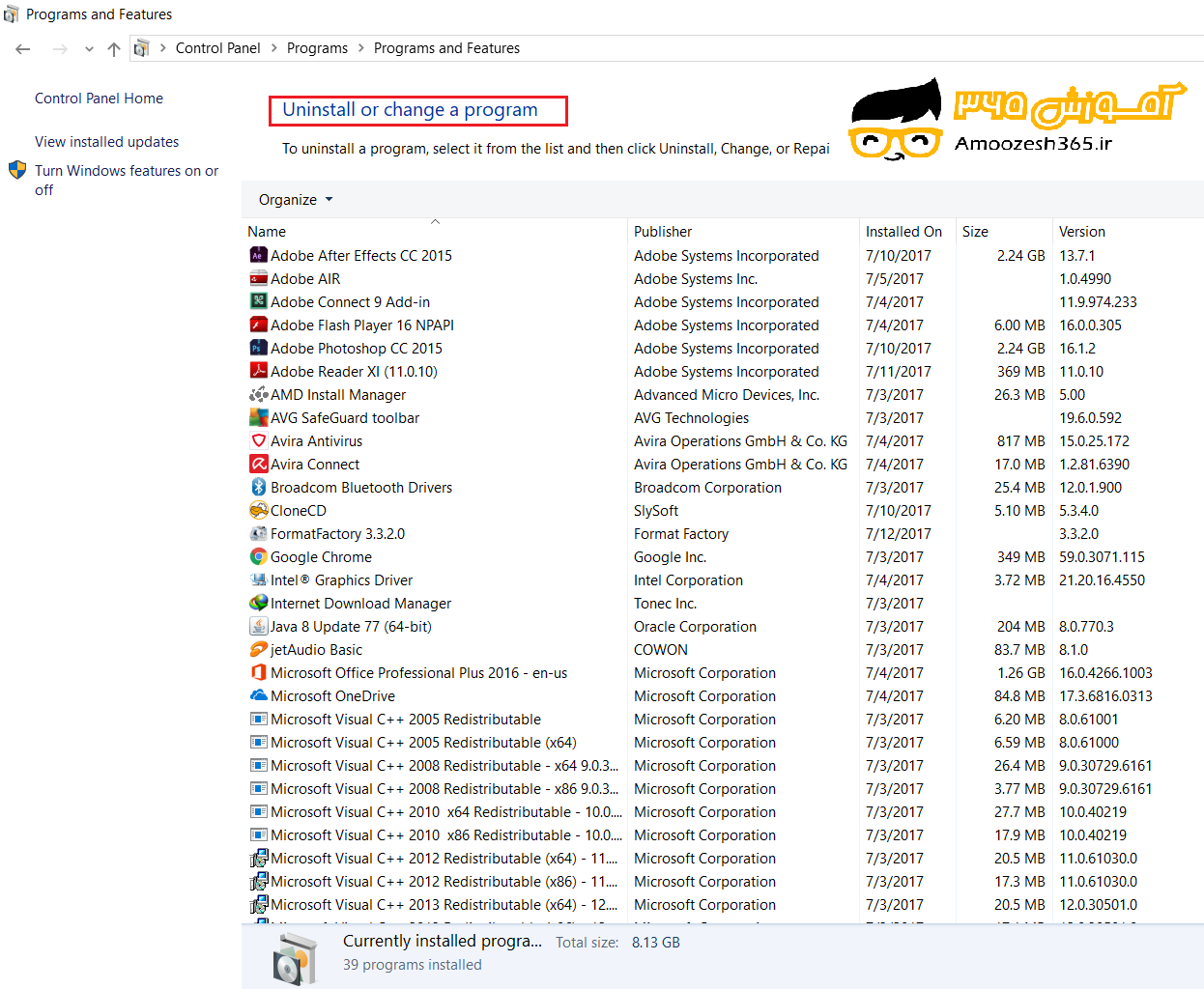The height and width of the screenshot is (989, 1204).
Task: Go to Programs breadcrumb
Action: click(x=317, y=47)
